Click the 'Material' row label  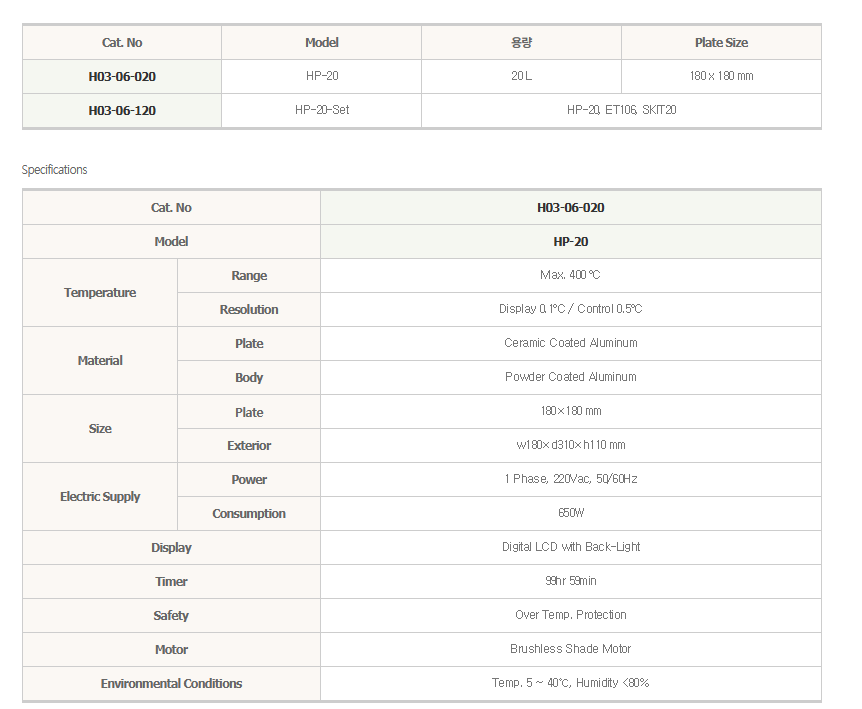100,361
